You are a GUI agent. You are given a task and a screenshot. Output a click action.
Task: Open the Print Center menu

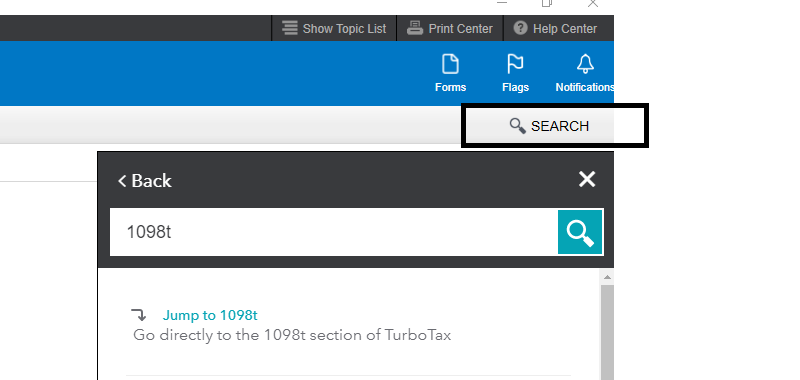point(450,29)
